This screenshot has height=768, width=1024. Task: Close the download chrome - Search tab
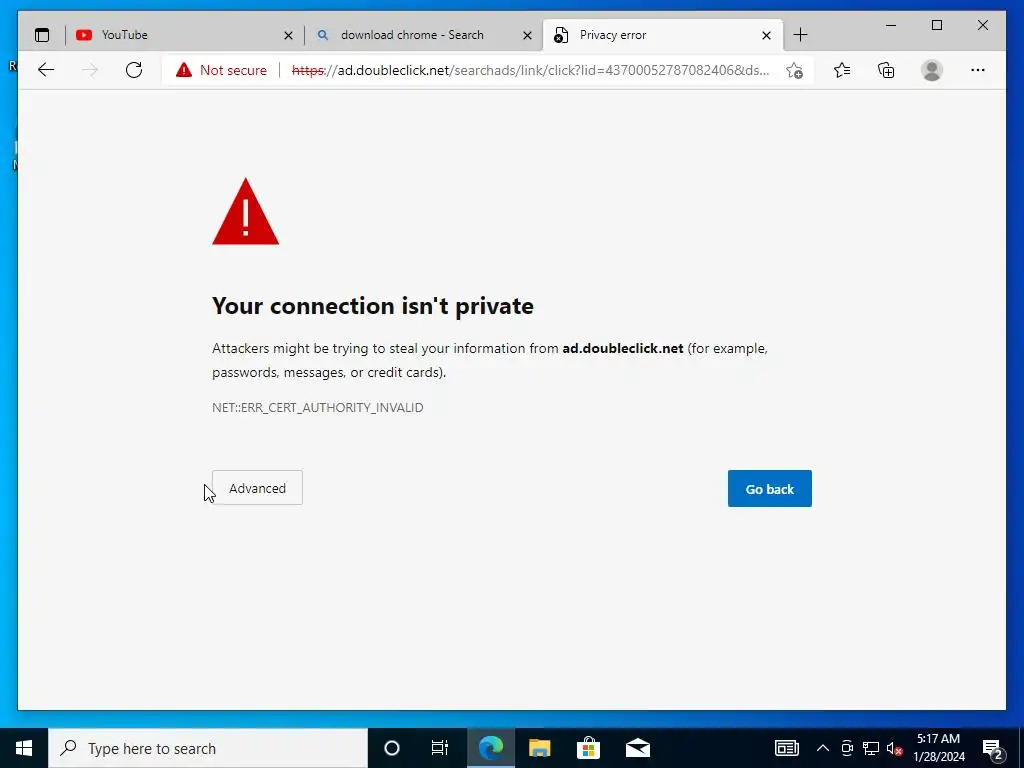click(527, 35)
